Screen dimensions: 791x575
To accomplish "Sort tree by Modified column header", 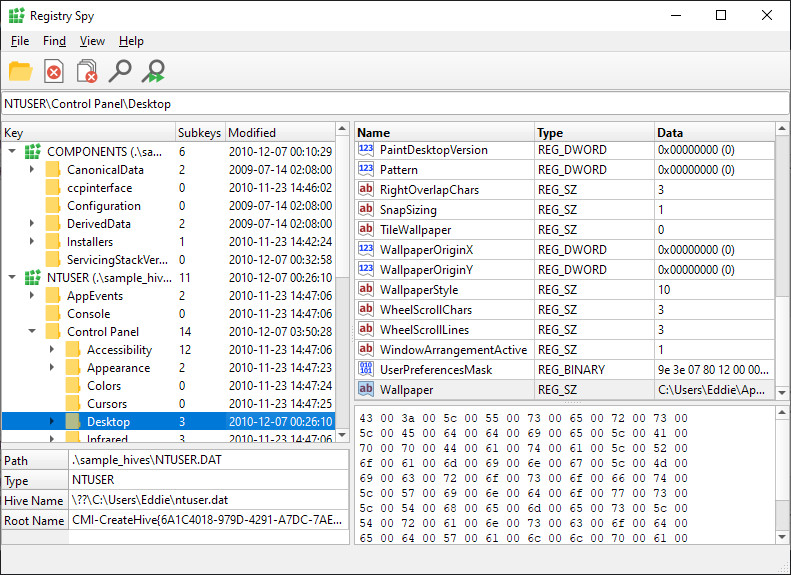I will click(x=280, y=133).
